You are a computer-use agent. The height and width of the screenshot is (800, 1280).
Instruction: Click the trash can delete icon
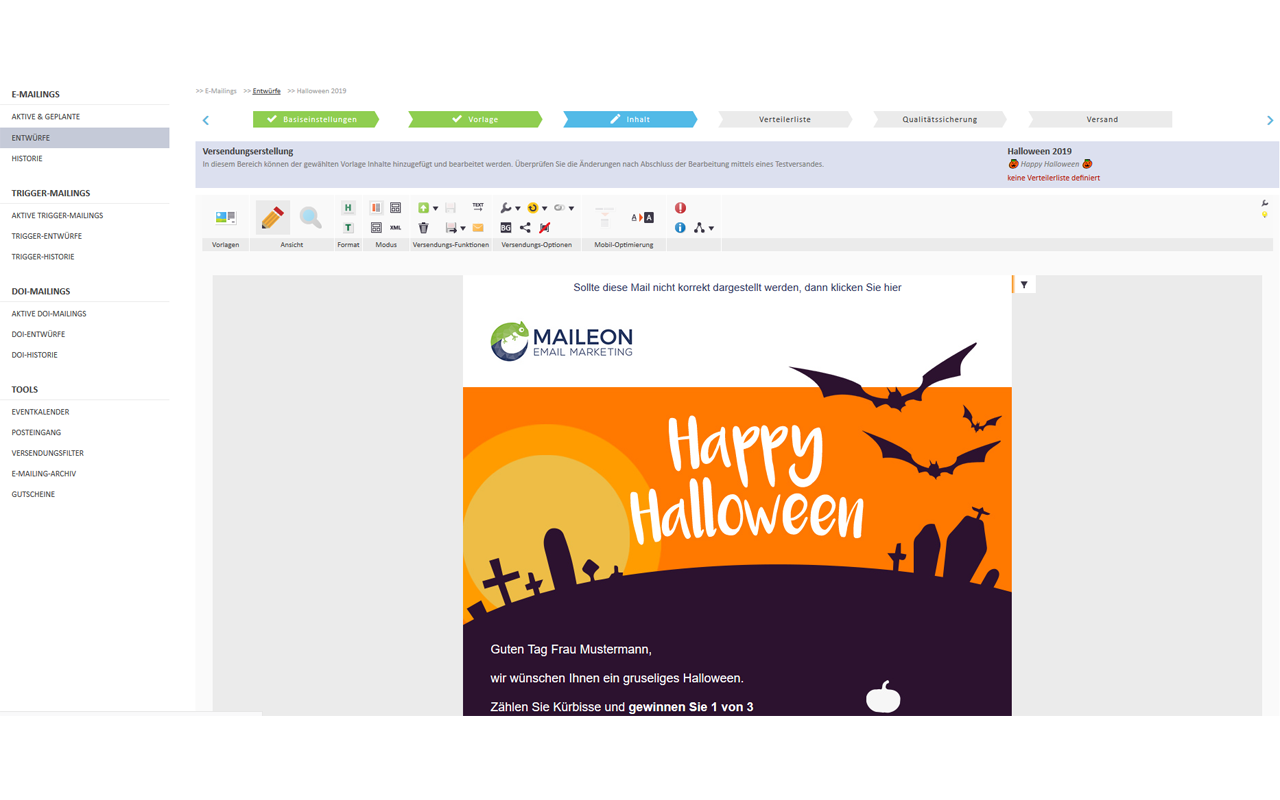pyautogui.click(x=423, y=228)
